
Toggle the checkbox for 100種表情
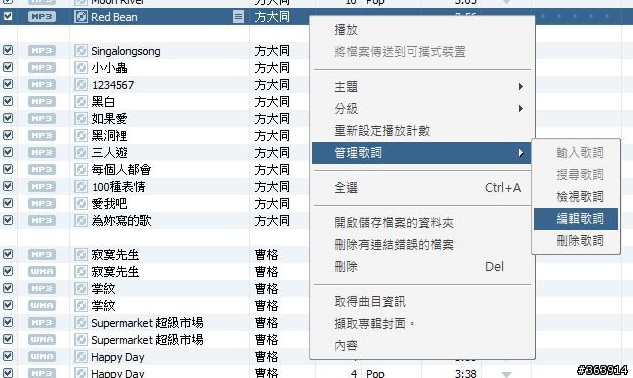(8, 186)
